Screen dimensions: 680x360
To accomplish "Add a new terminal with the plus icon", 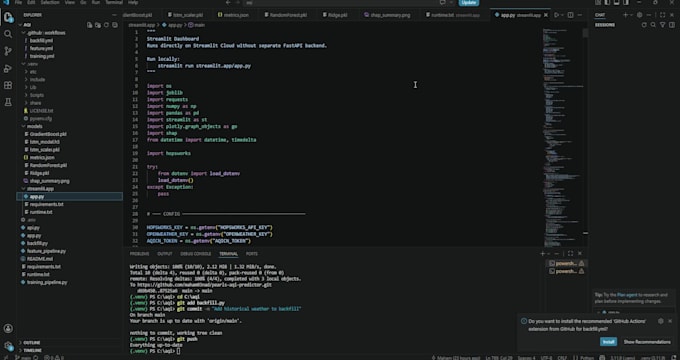I will pos(543,254).
